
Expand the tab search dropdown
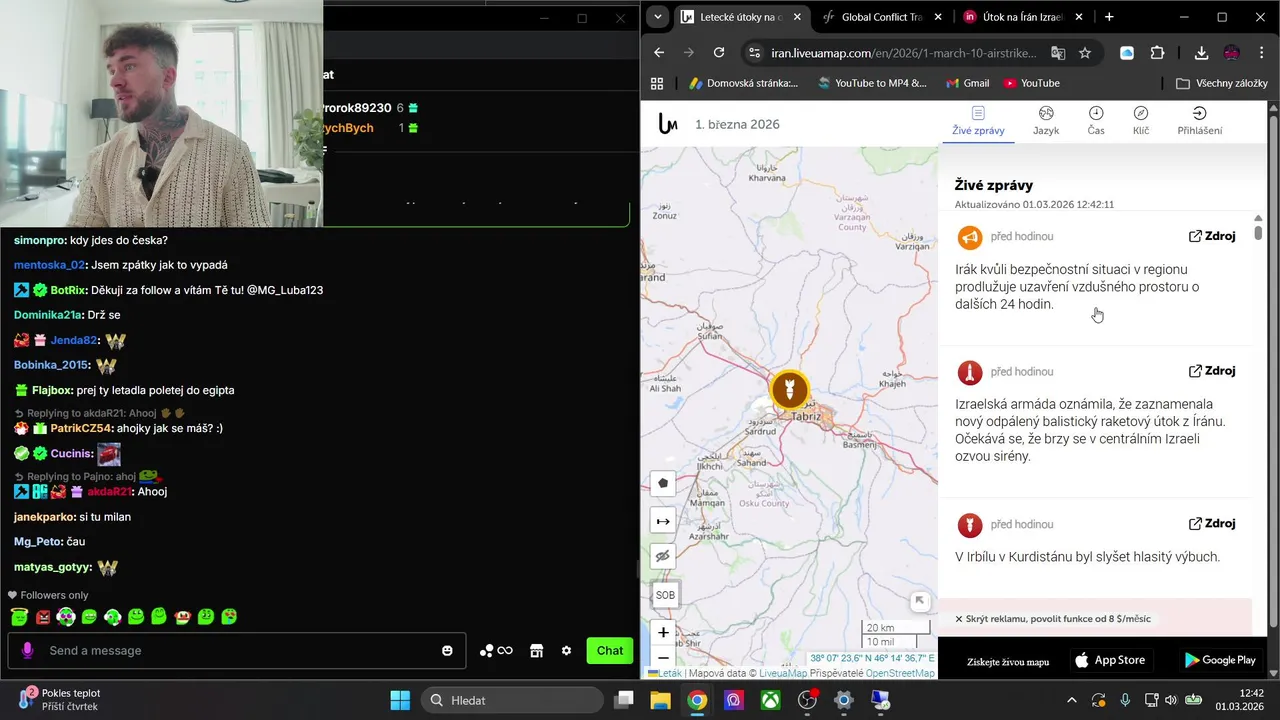[x=657, y=17]
